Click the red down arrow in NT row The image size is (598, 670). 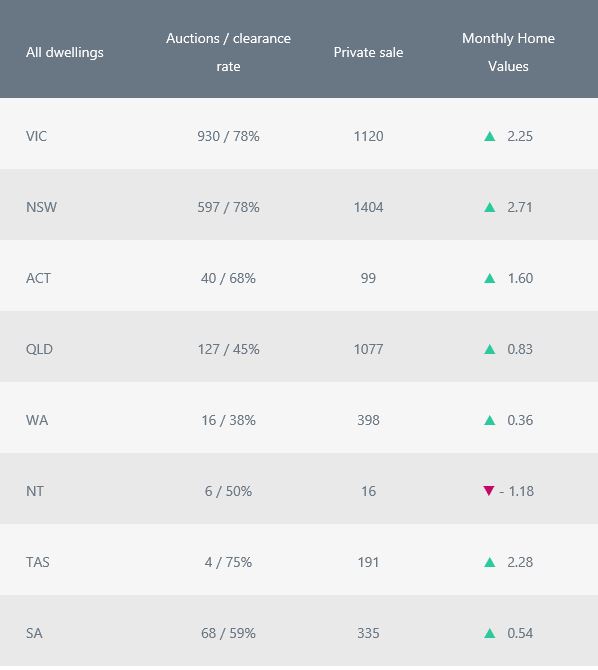point(489,491)
